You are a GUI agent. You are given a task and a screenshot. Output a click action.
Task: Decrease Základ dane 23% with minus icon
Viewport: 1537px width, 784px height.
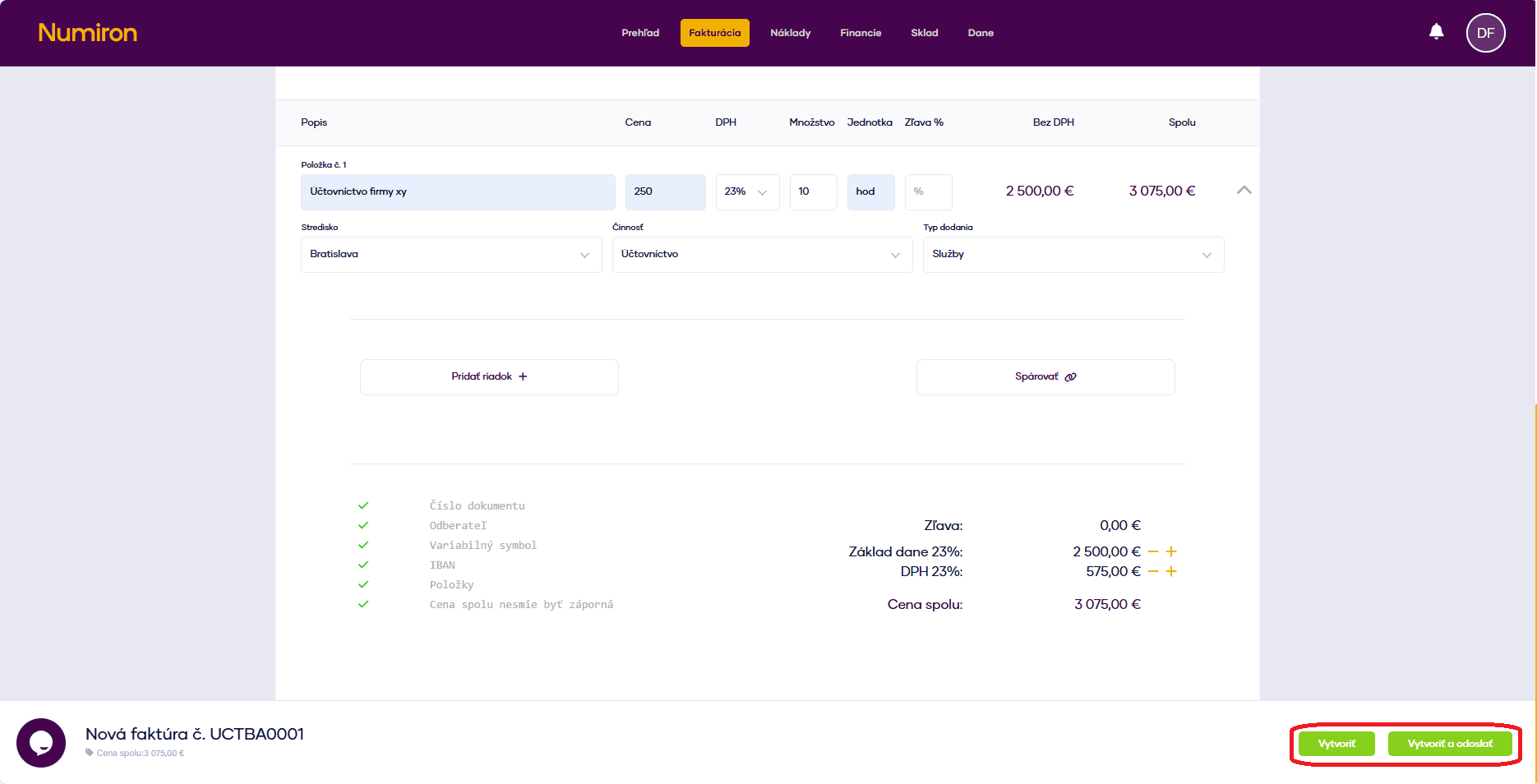tap(1153, 551)
